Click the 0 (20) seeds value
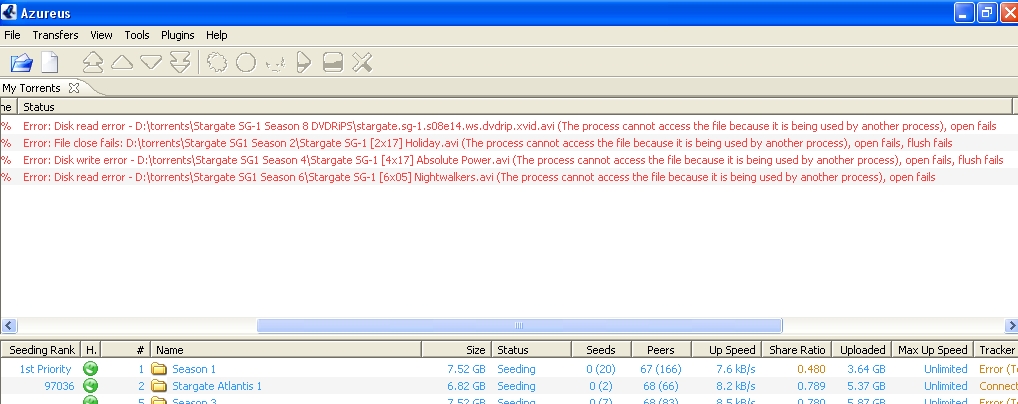The height and width of the screenshot is (404, 1018). (x=601, y=369)
